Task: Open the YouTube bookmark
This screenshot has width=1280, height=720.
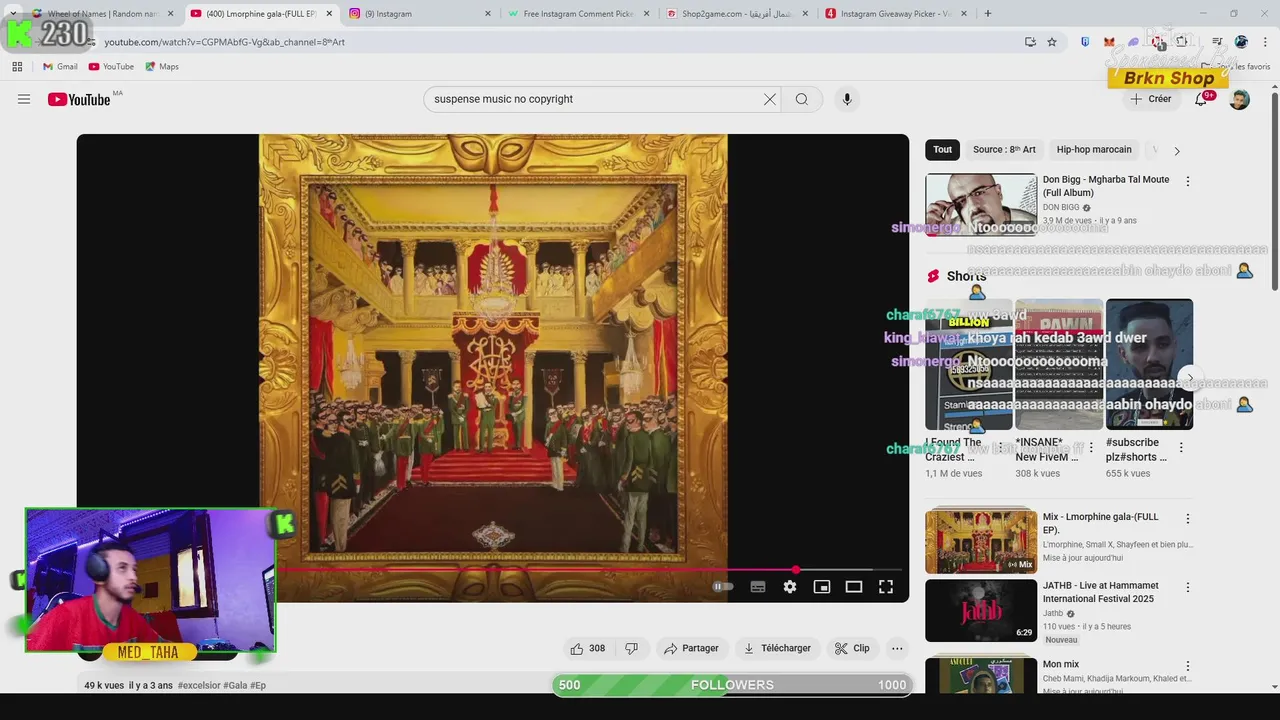Action: coord(111,67)
